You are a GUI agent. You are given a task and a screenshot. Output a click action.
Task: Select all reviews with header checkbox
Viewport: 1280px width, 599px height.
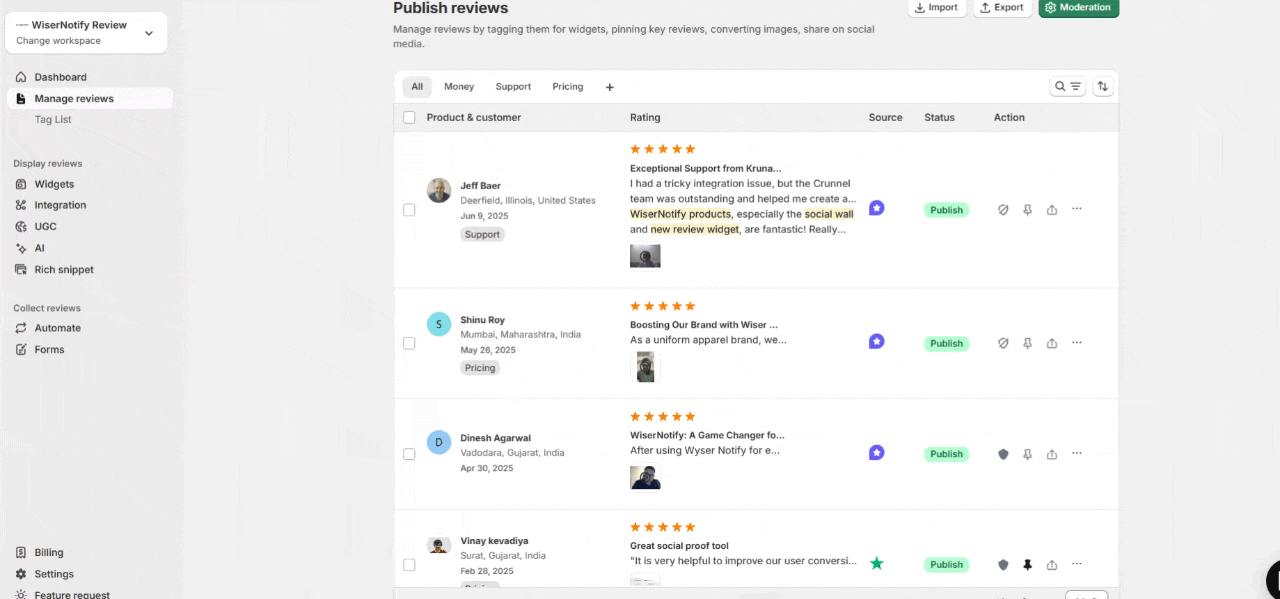coord(409,118)
